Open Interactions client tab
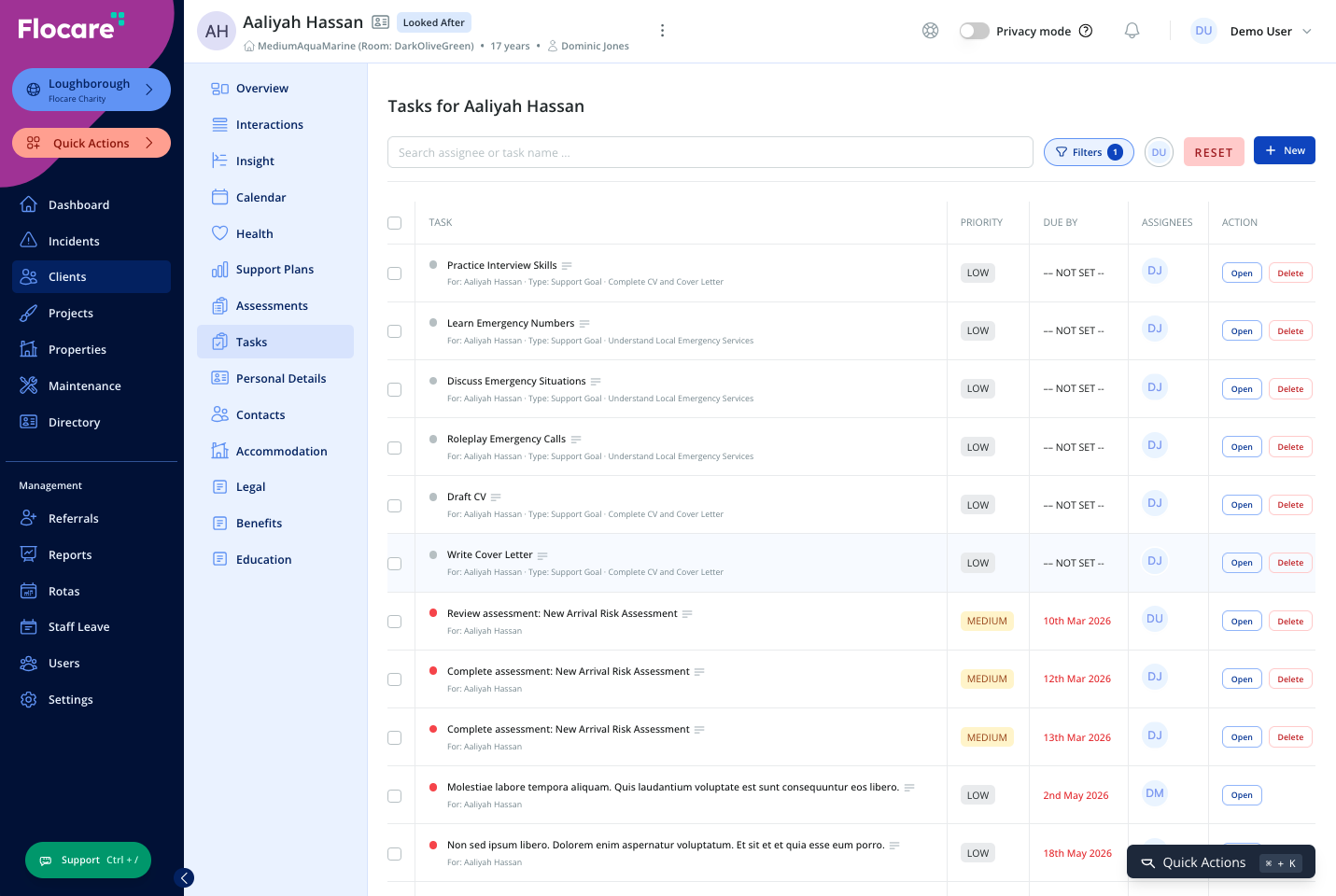This screenshot has width=1336, height=896. (x=275, y=125)
